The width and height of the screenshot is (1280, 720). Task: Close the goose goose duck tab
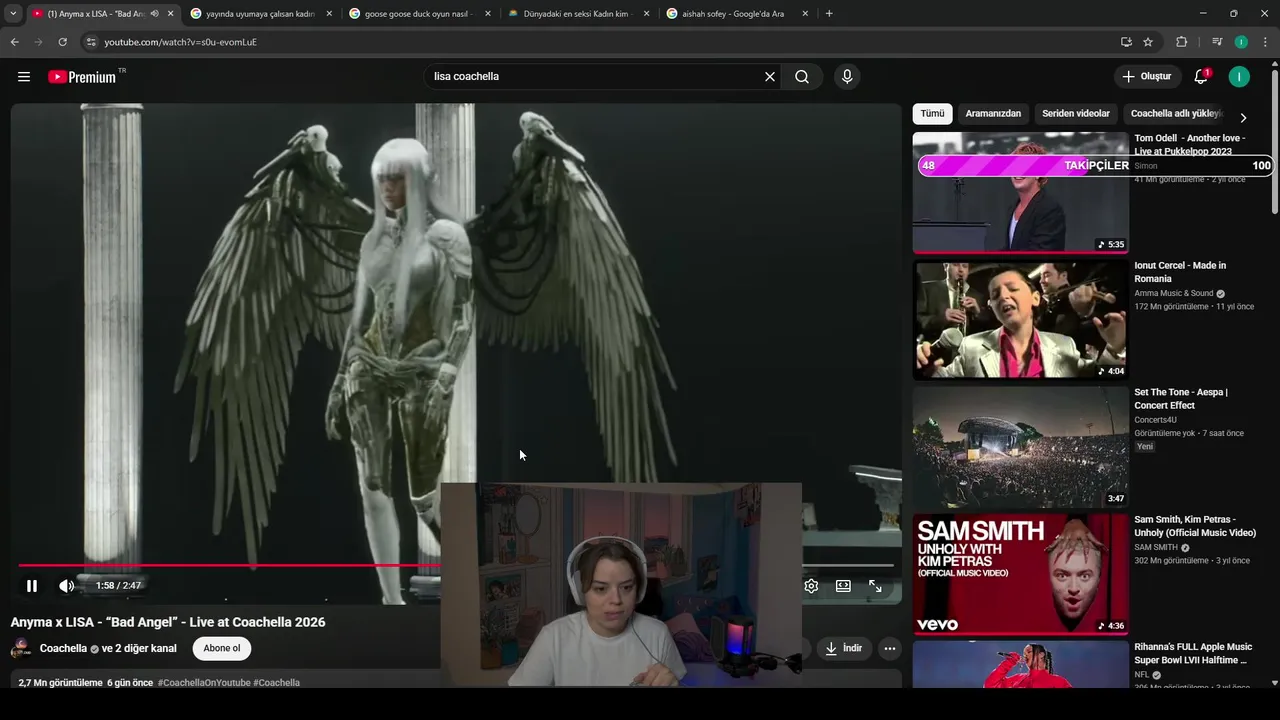click(488, 14)
